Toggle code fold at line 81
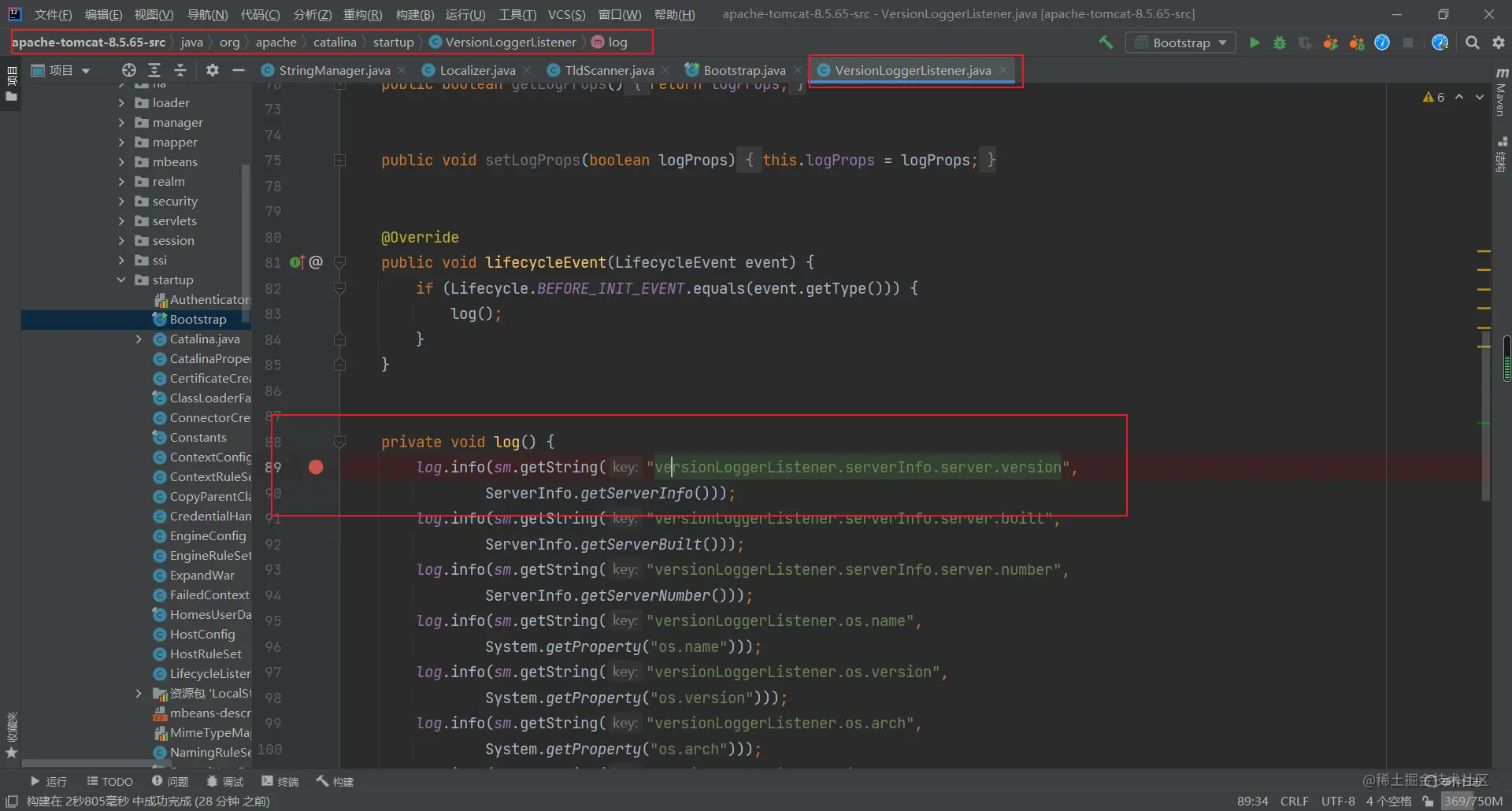 tap(340, 262)
